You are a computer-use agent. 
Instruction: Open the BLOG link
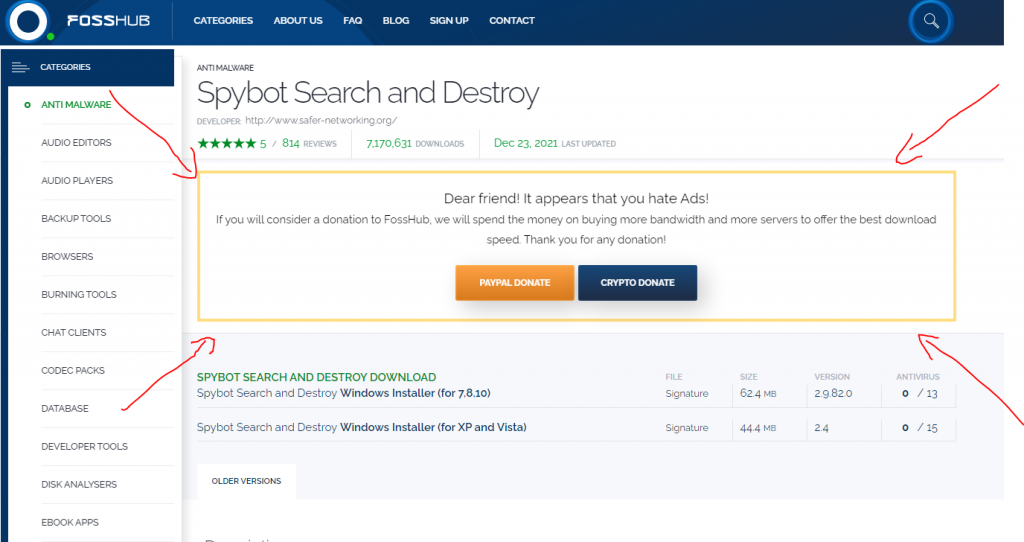[396, 21]
